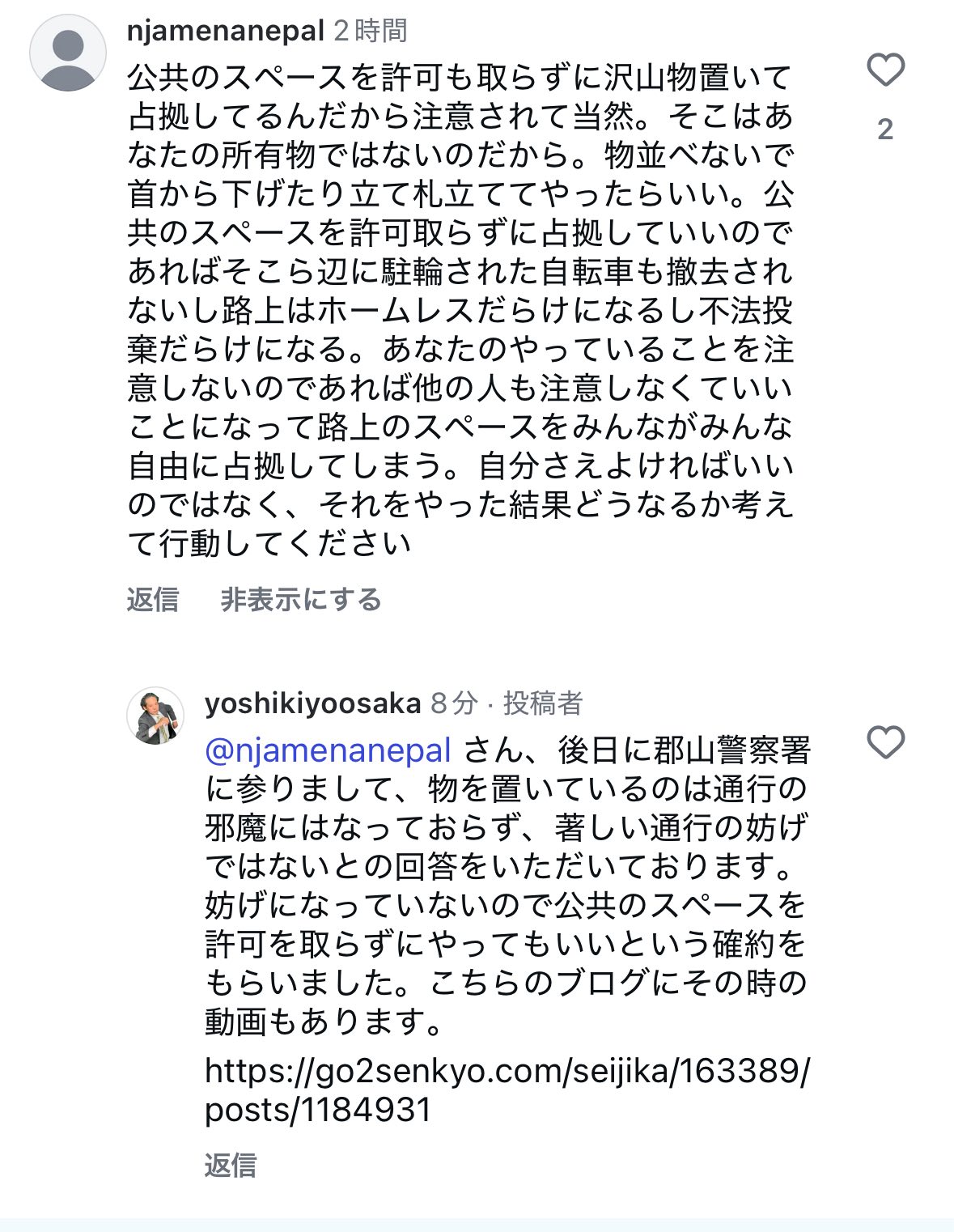Viewport: 954px width, 1232px height.
Task: Click the "8分" timestamp on the reply
Action: tap(453, 703)
